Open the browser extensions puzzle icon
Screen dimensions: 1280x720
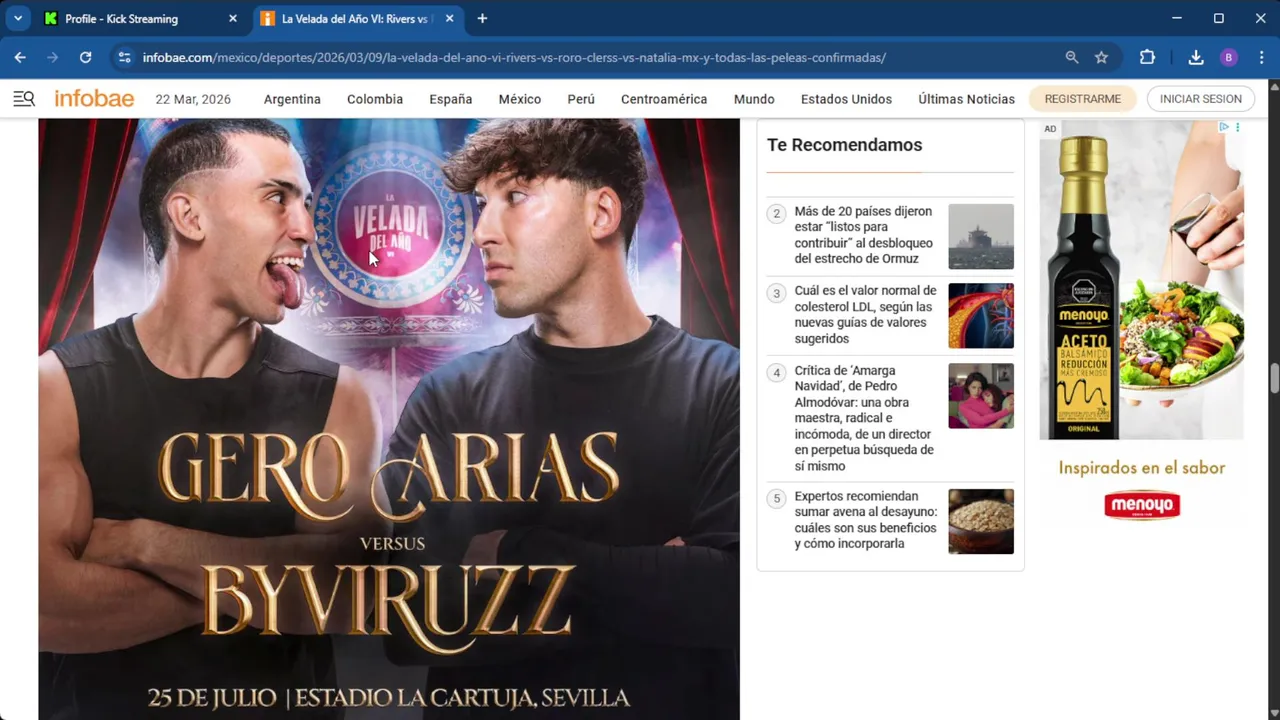coord(1147,58)
